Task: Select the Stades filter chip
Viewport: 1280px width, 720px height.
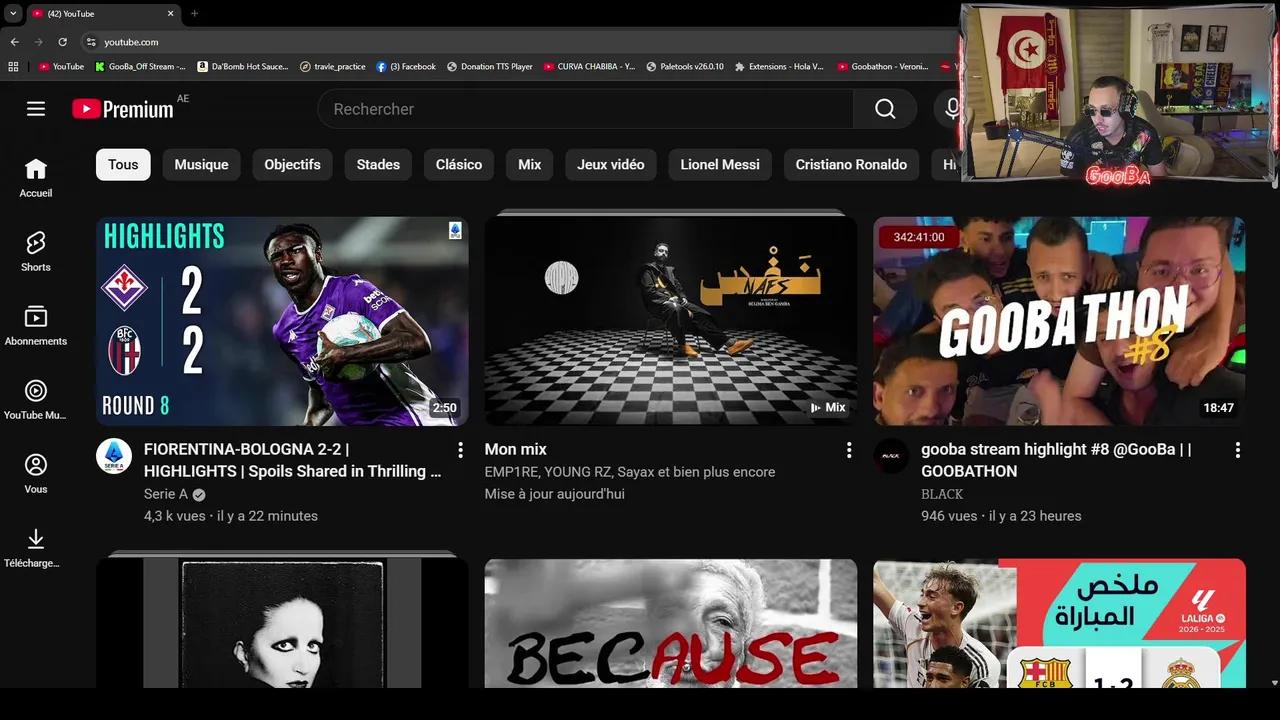Action: (x=378, y=164)
